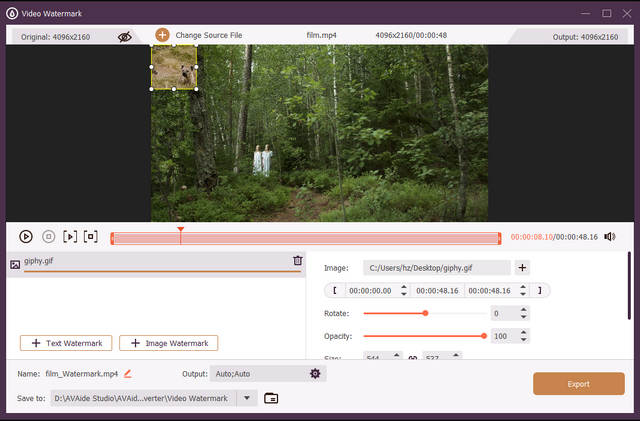Edit the output file name pencil icon
The height and width of the screenshot is (421, 640).
[128, 374]
